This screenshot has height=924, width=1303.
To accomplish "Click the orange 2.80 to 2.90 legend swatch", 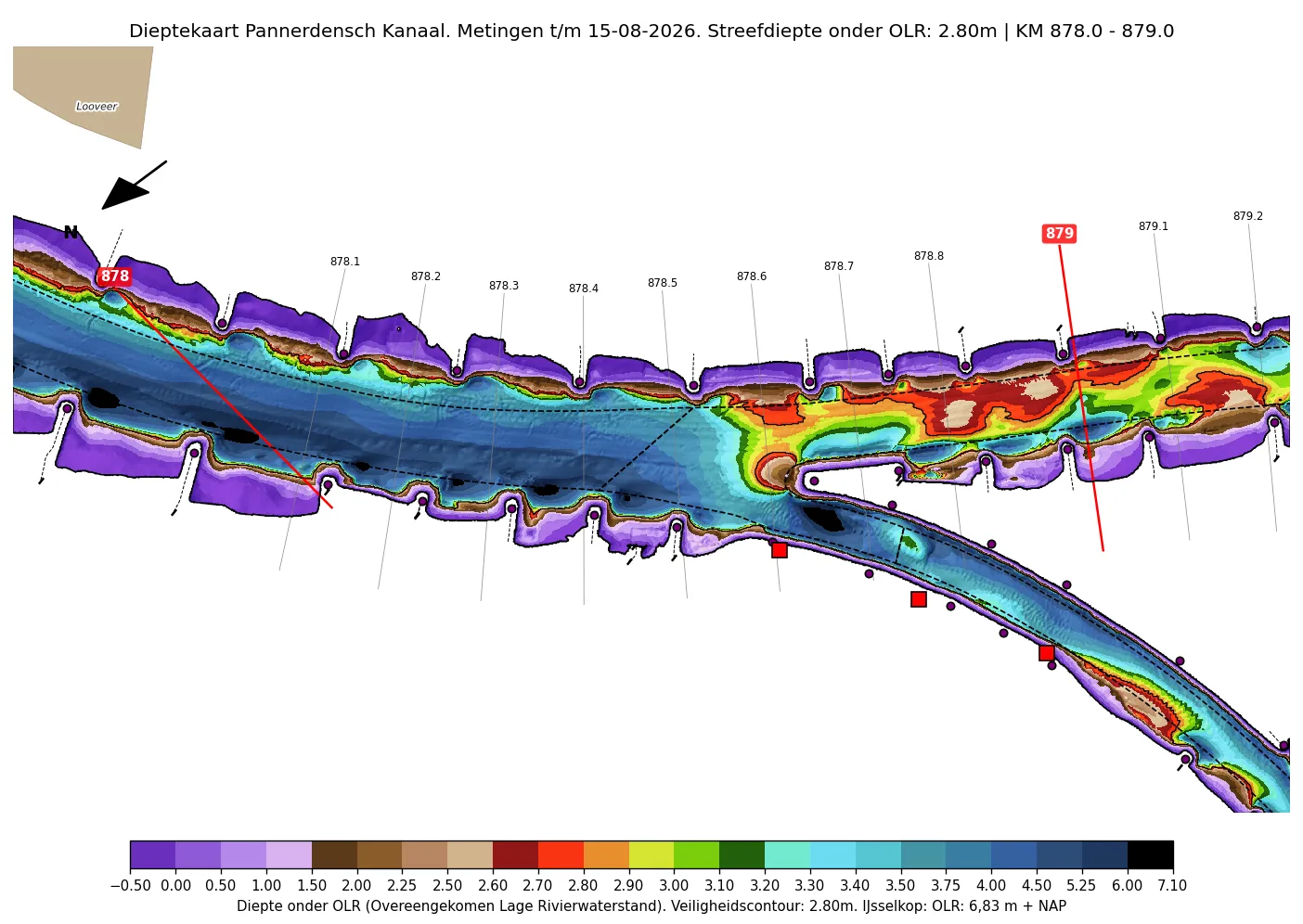I will (x=606, y=854).
